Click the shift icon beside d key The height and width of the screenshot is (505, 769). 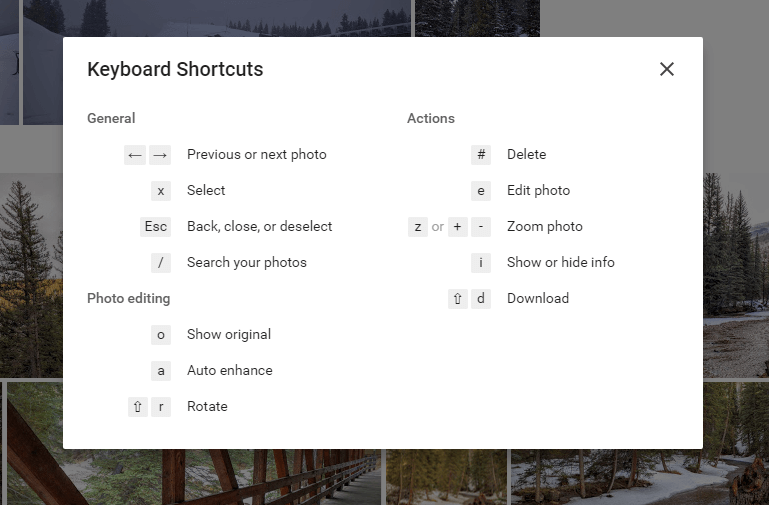click(458, 299)
